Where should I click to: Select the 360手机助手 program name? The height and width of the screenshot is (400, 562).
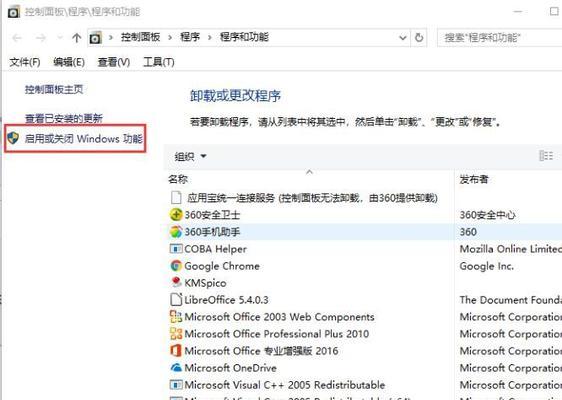tap(212, 232)
